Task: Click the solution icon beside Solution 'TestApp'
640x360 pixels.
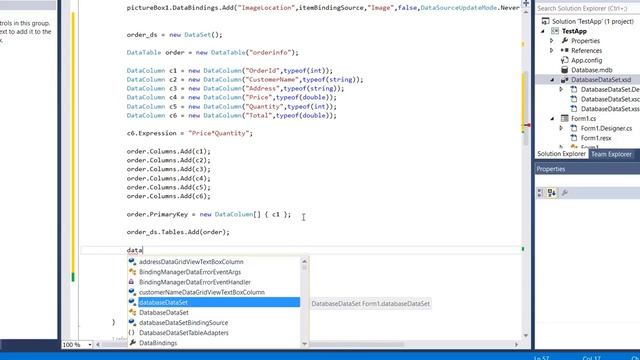Action: (545, 21)
